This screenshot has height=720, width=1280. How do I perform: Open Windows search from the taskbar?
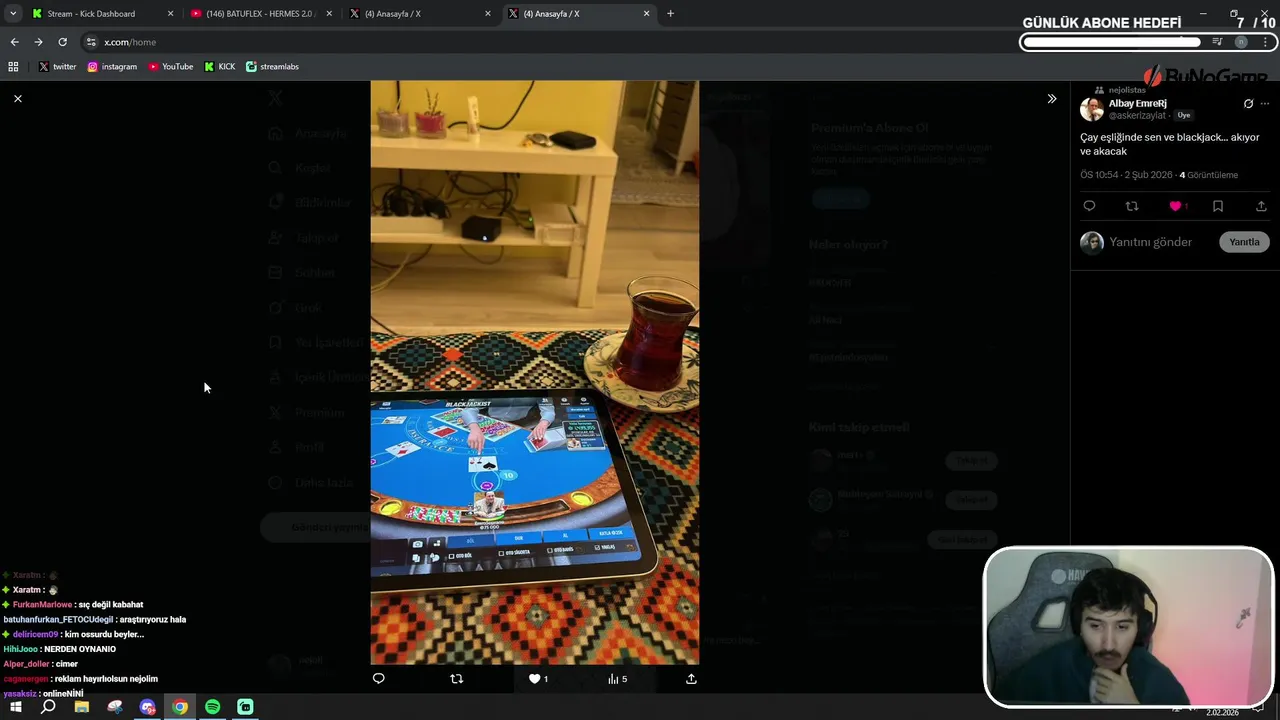(48, 707)
